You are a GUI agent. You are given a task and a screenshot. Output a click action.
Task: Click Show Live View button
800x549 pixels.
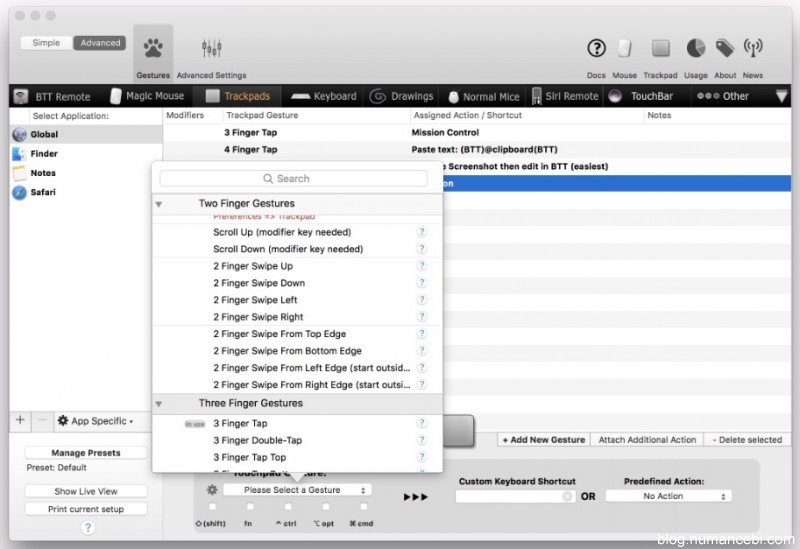tap(86, 491)
